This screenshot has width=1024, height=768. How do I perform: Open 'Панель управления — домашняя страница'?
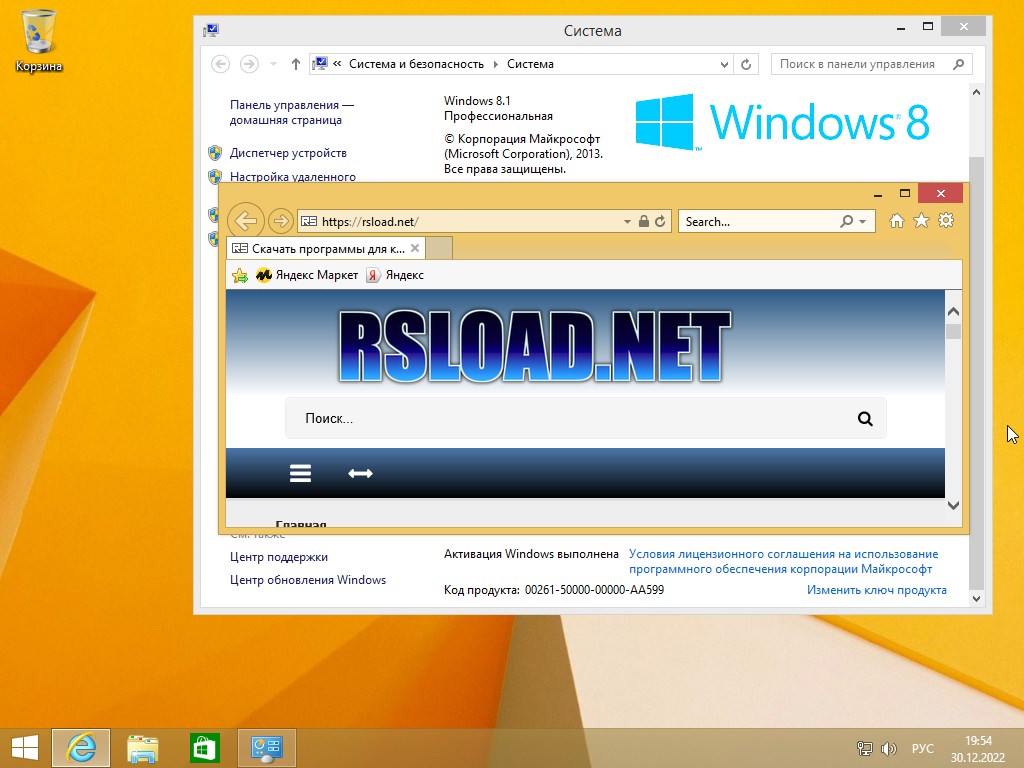click(292, 112)
